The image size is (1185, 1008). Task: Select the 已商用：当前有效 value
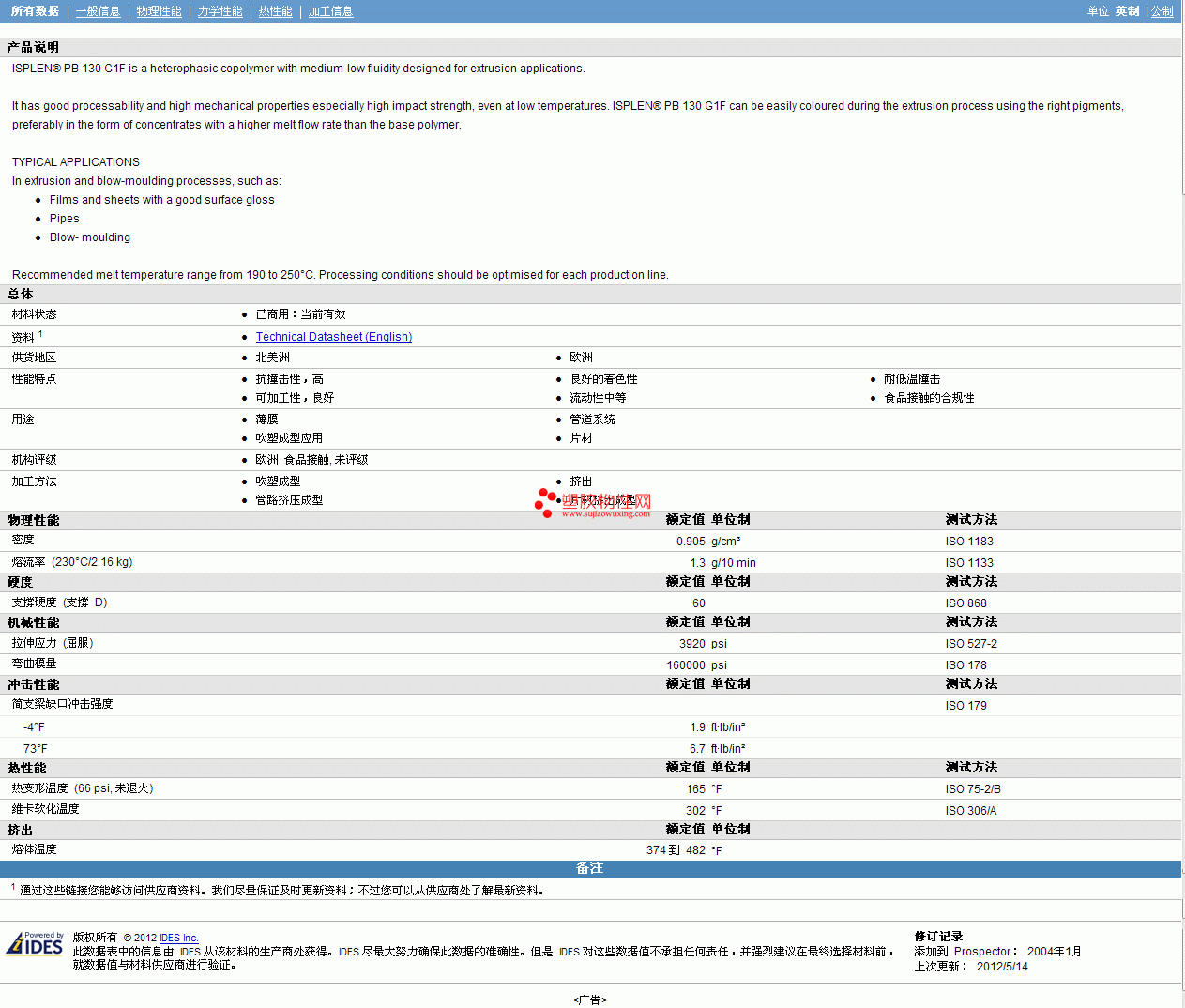300,314
